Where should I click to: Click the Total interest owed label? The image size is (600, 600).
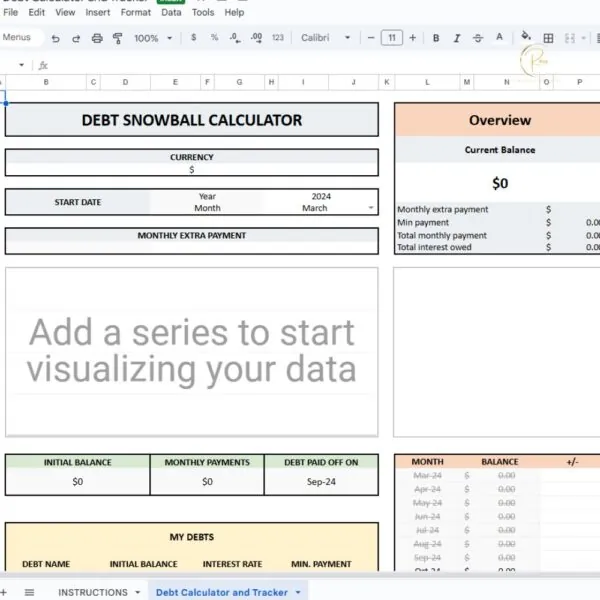click(x=434, y=247)
